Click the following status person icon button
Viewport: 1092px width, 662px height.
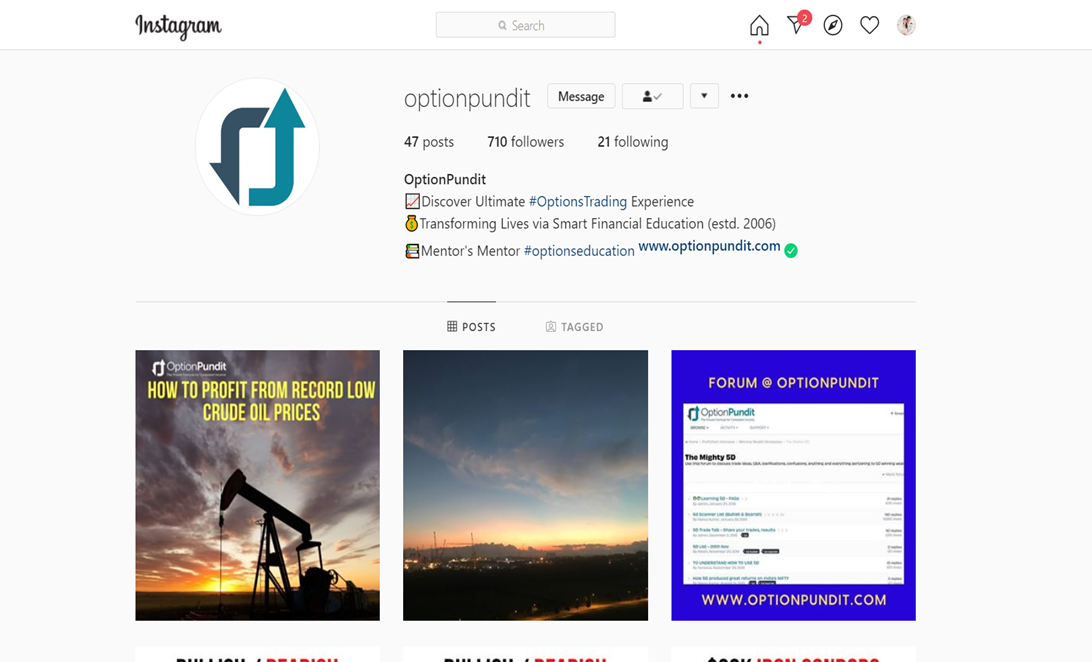[x=653, y=96]
